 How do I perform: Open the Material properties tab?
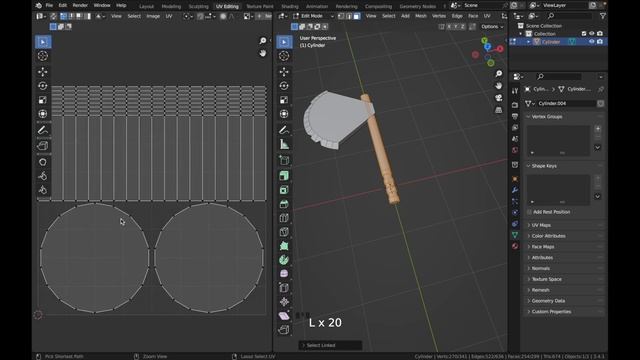pyautogui.click(x=515, y=246)
